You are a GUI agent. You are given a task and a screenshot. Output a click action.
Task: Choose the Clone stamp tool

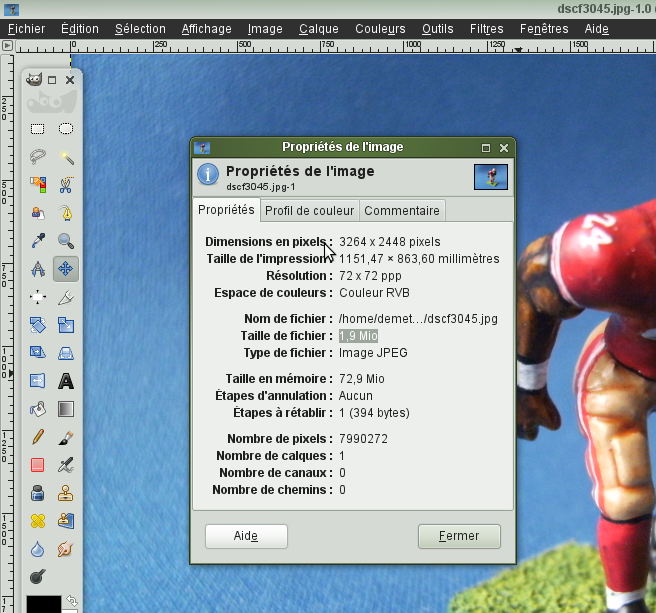[66, 493]
